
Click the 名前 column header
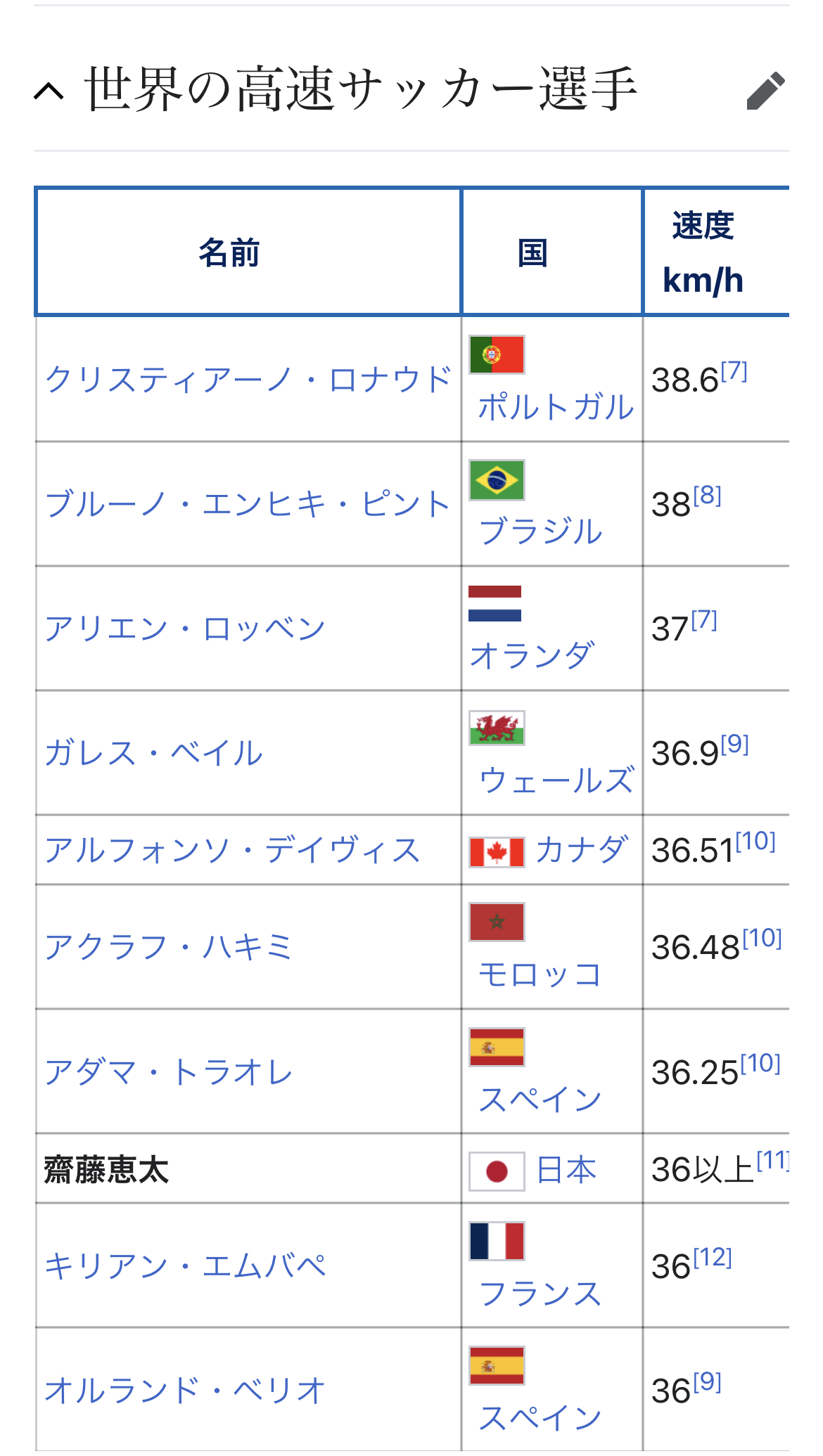pos(229,252)
